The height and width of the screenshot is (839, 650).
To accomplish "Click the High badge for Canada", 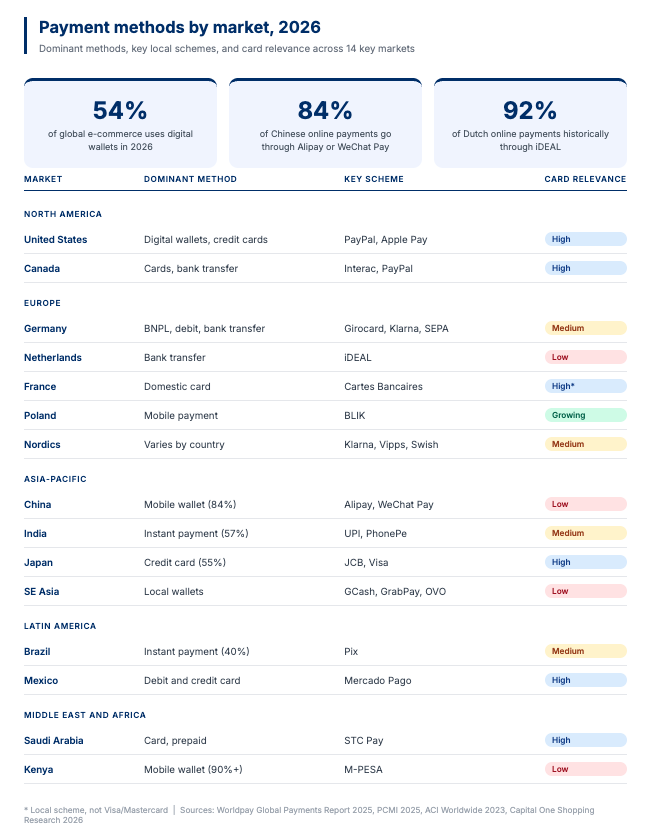I will click(585, 269).
